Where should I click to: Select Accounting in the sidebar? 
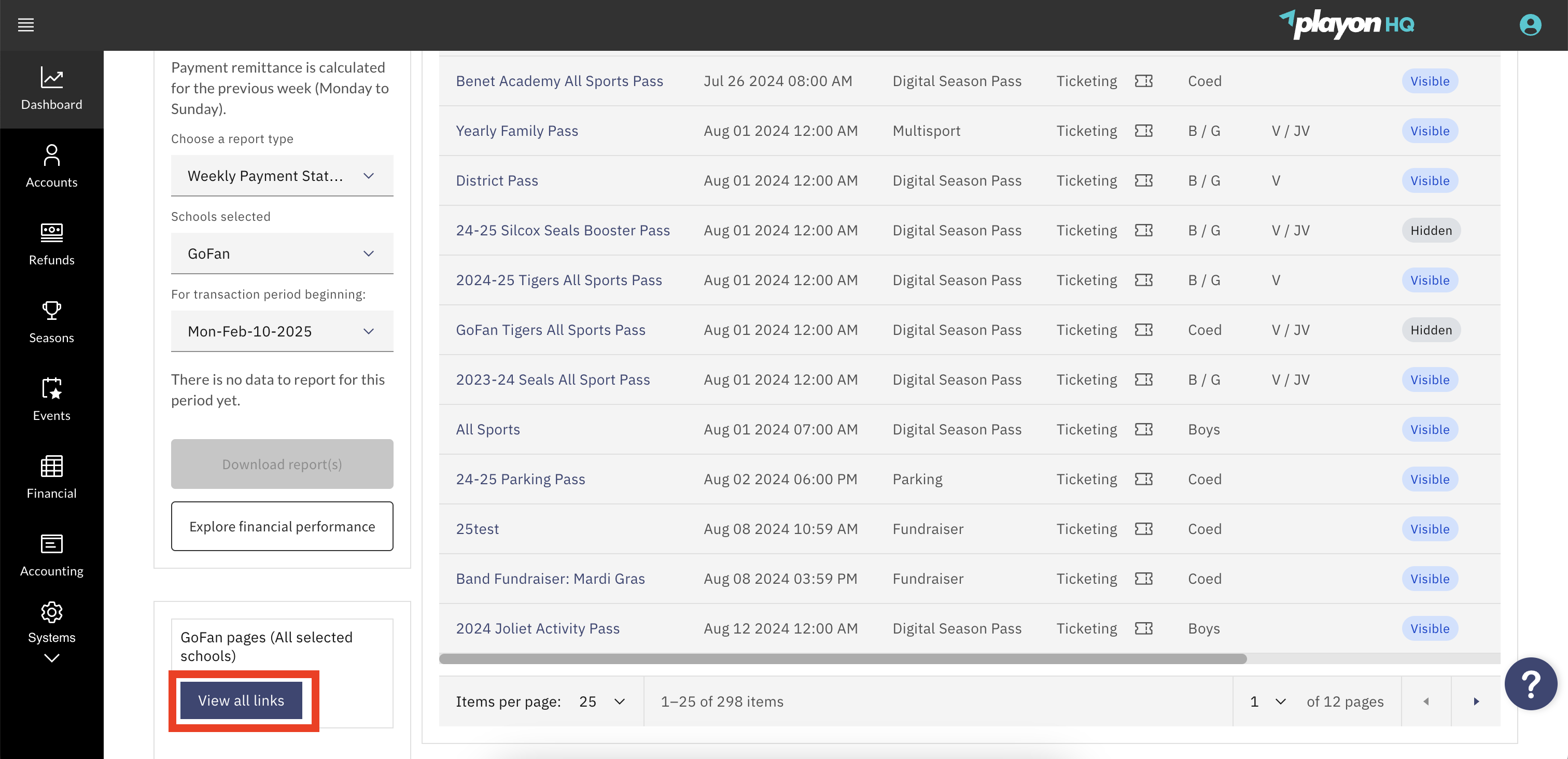[52, 556]
